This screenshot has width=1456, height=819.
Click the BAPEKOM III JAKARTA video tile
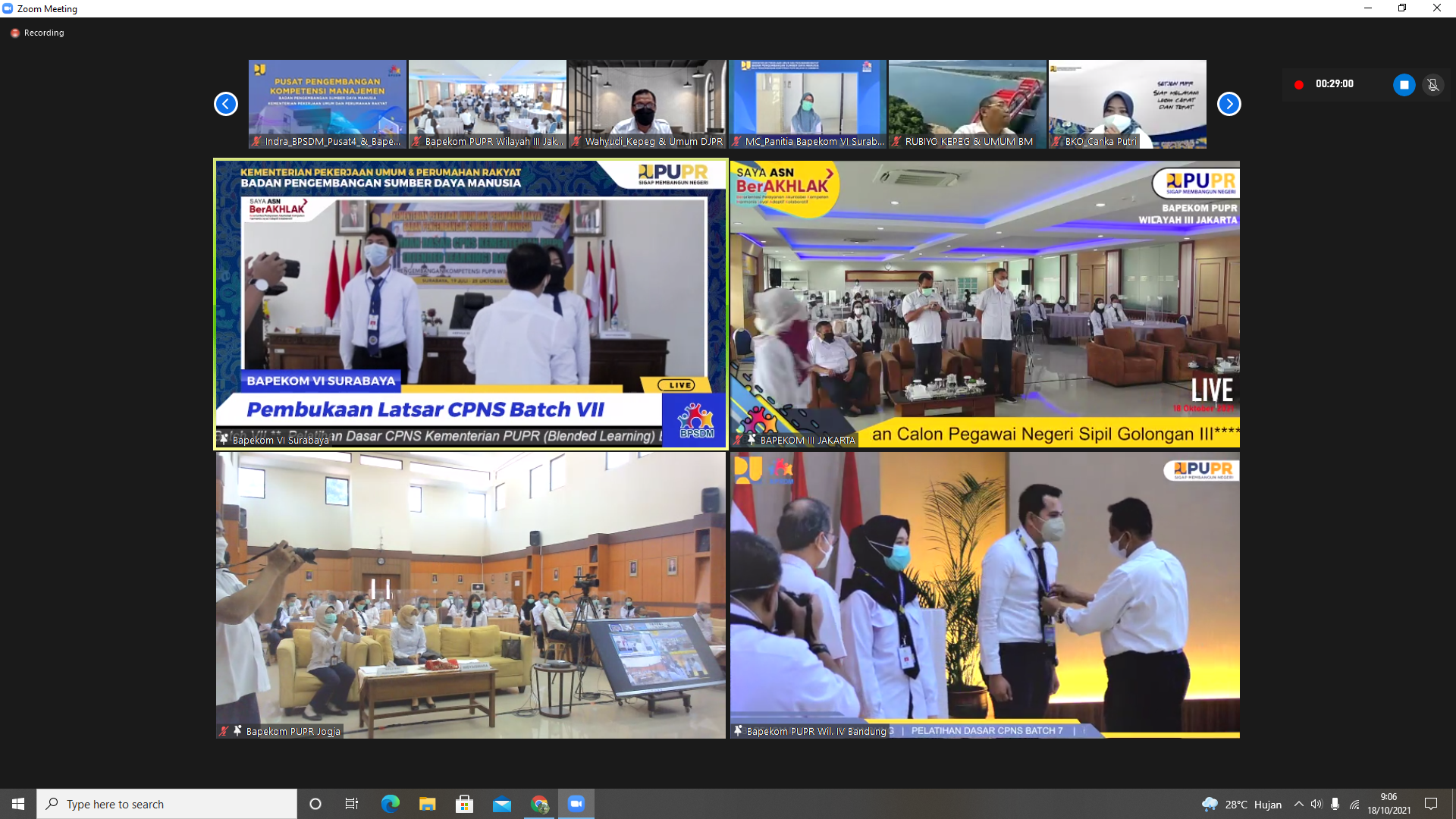point(985,304)
